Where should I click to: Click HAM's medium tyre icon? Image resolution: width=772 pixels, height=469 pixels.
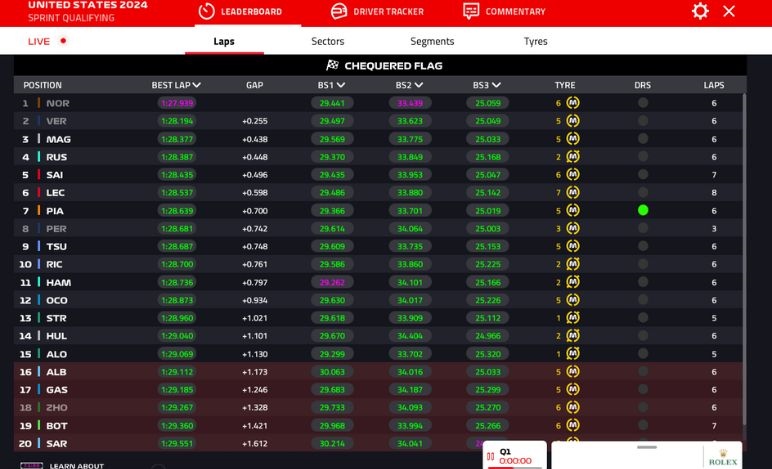(573, 283)
